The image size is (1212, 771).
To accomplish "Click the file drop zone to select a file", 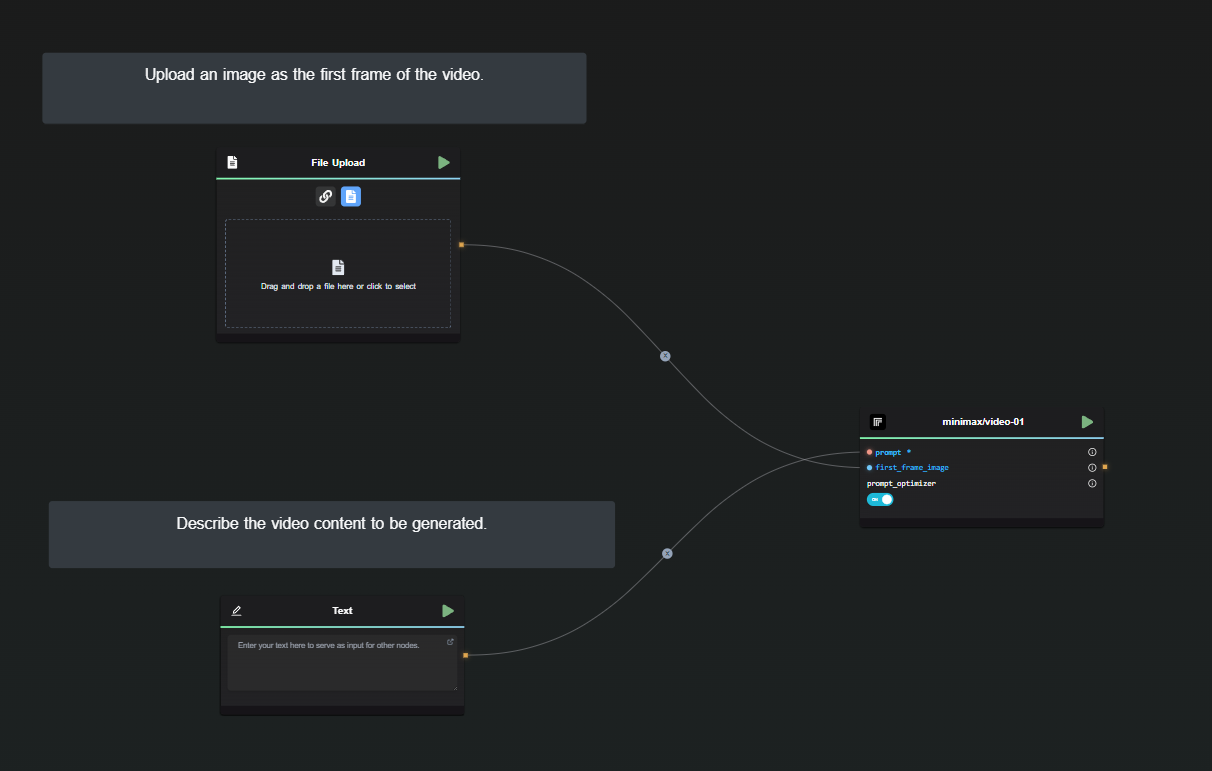I will click(338, 273).
